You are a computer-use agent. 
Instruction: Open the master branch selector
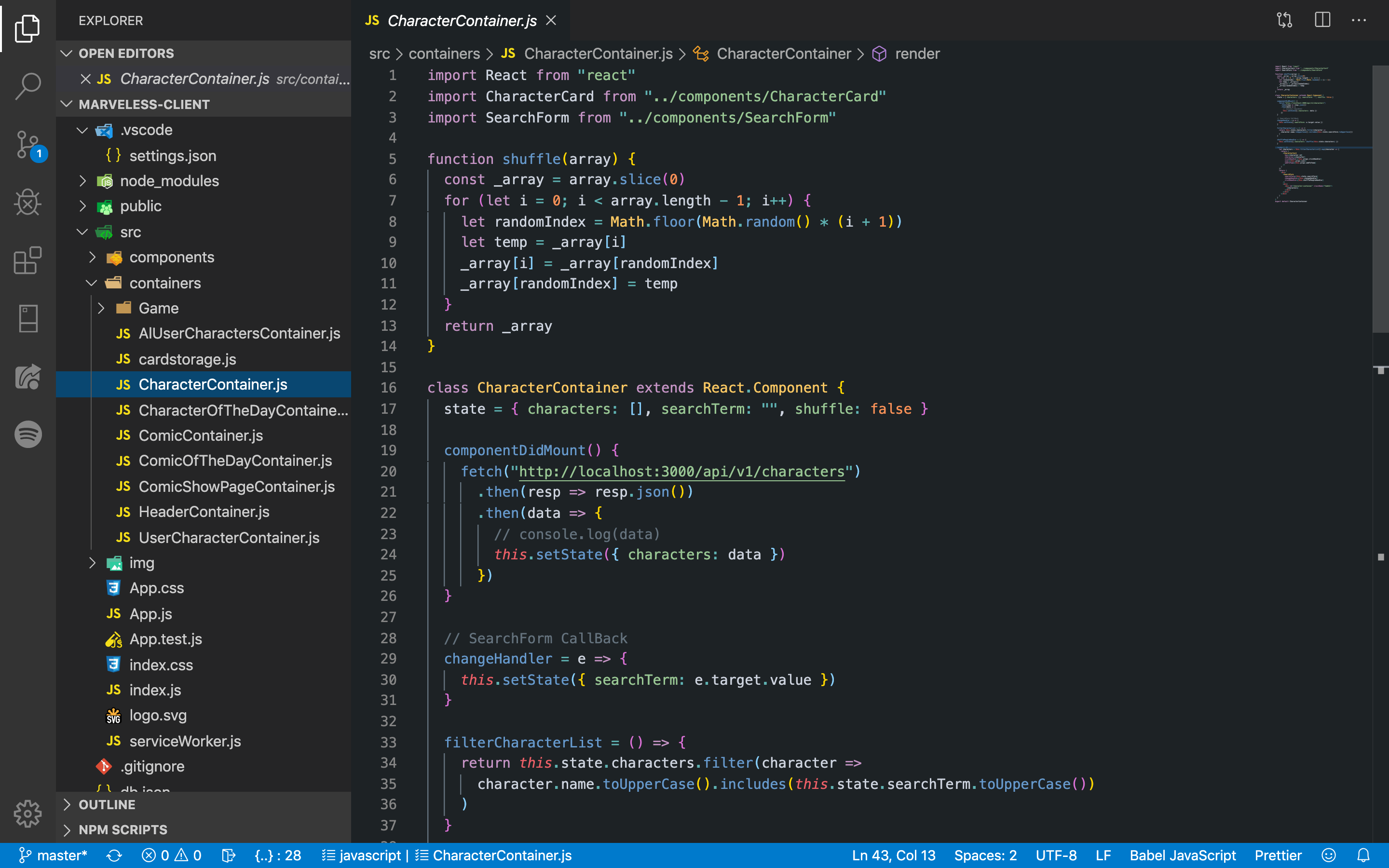coord(53,855)
